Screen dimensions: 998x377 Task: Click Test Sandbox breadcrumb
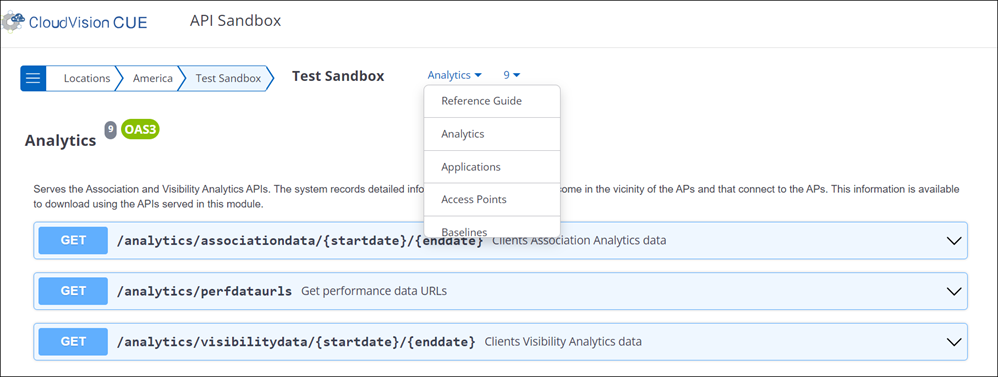tap(228, 78)
